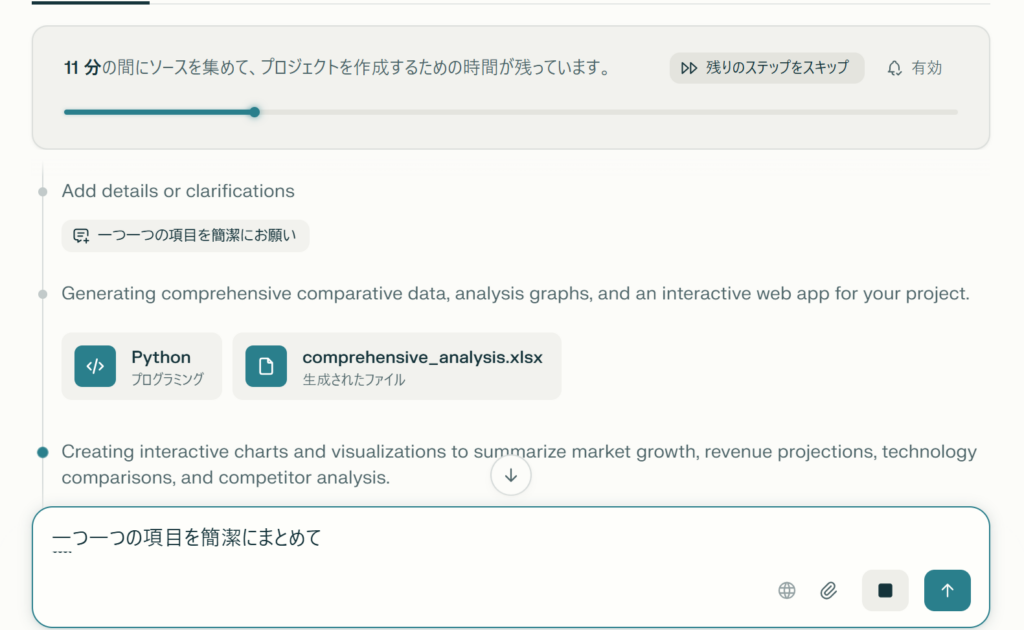
Task: Click the active teal timeline step marker
Action: 42,452
